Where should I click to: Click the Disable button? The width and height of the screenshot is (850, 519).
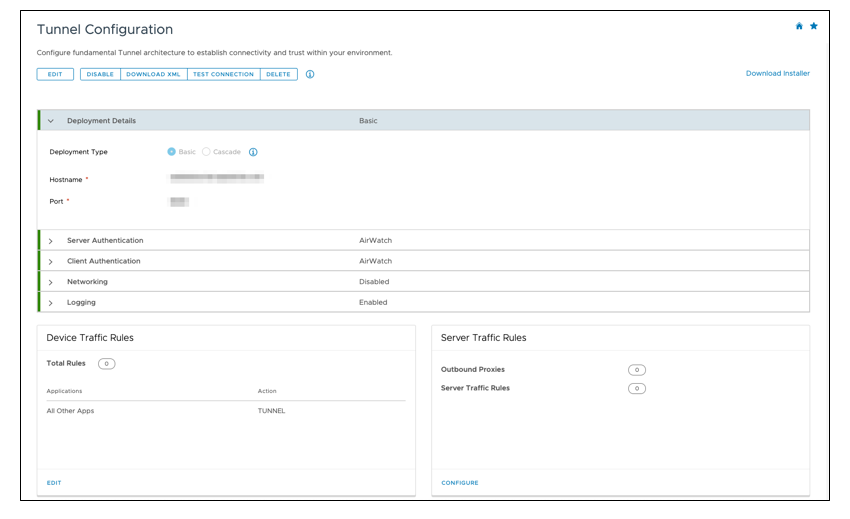[100, 74]
